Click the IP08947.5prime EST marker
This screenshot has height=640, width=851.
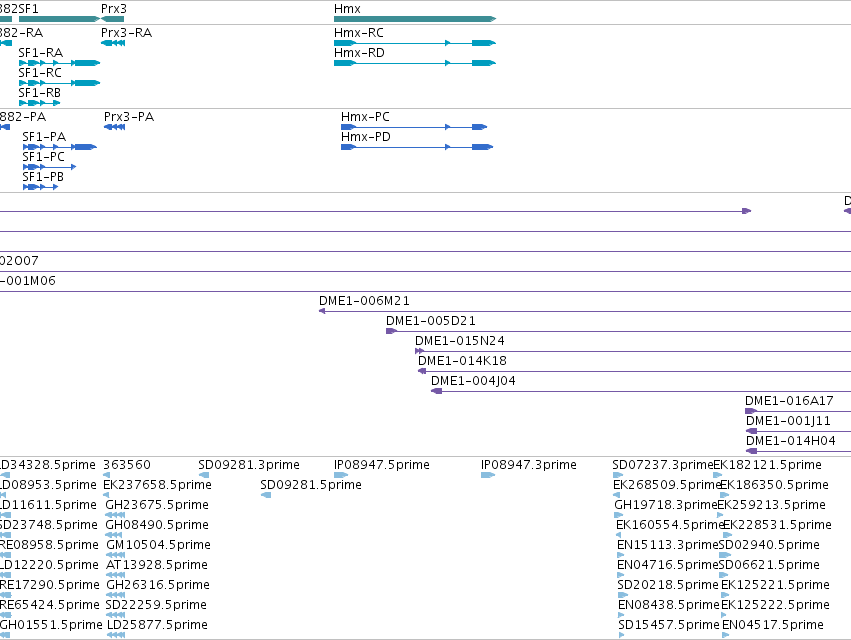[341, 475]
